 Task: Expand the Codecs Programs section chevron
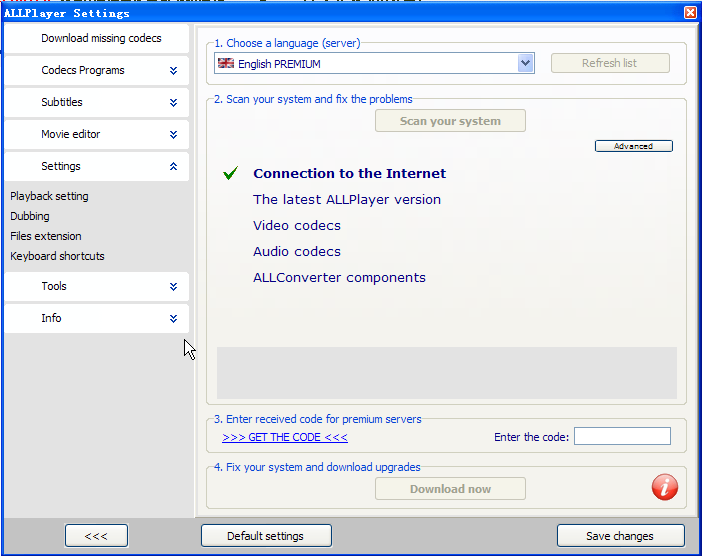click(x=173, y=70)
